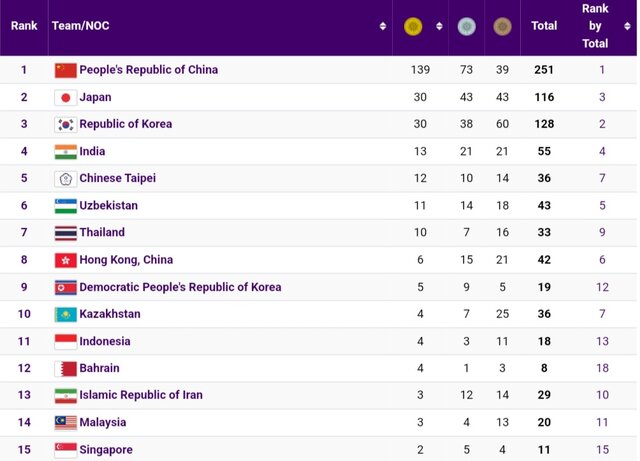Sort by Team/NOC using sort arrows
640x461 pixels.
[x=382, y=26]
